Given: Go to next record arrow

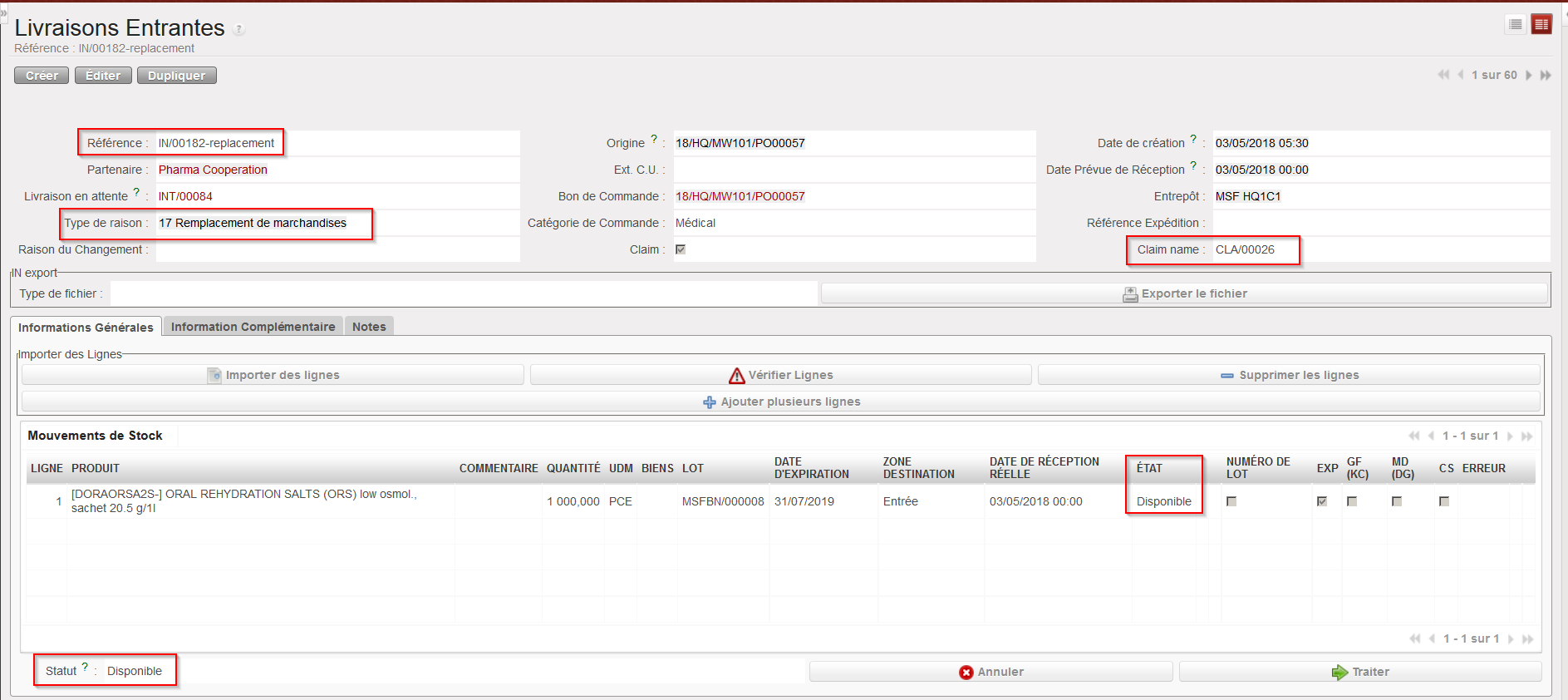Looking at the screenshot, I should 1529,75.
